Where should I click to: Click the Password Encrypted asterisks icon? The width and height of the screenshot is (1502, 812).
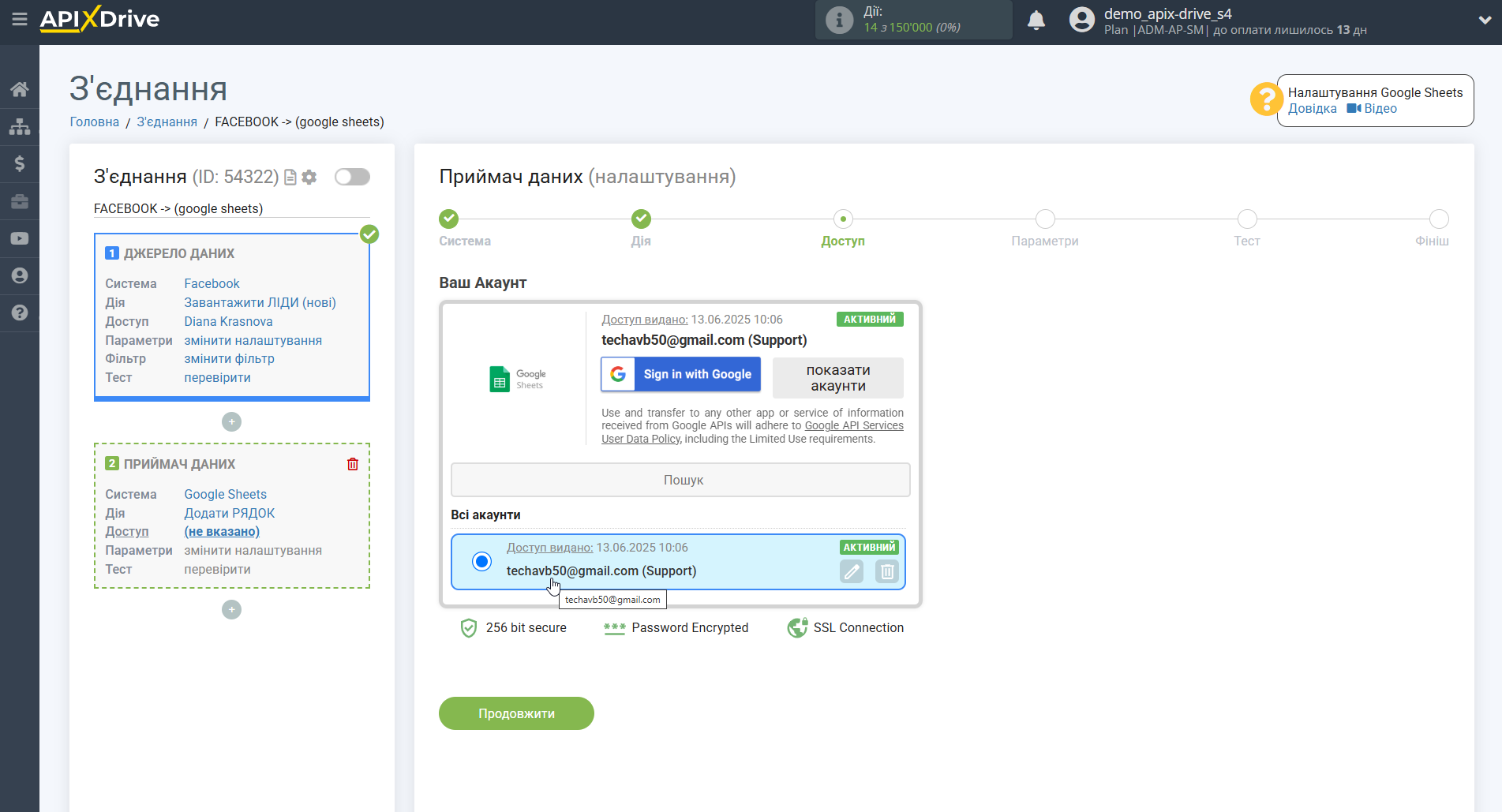614,628
